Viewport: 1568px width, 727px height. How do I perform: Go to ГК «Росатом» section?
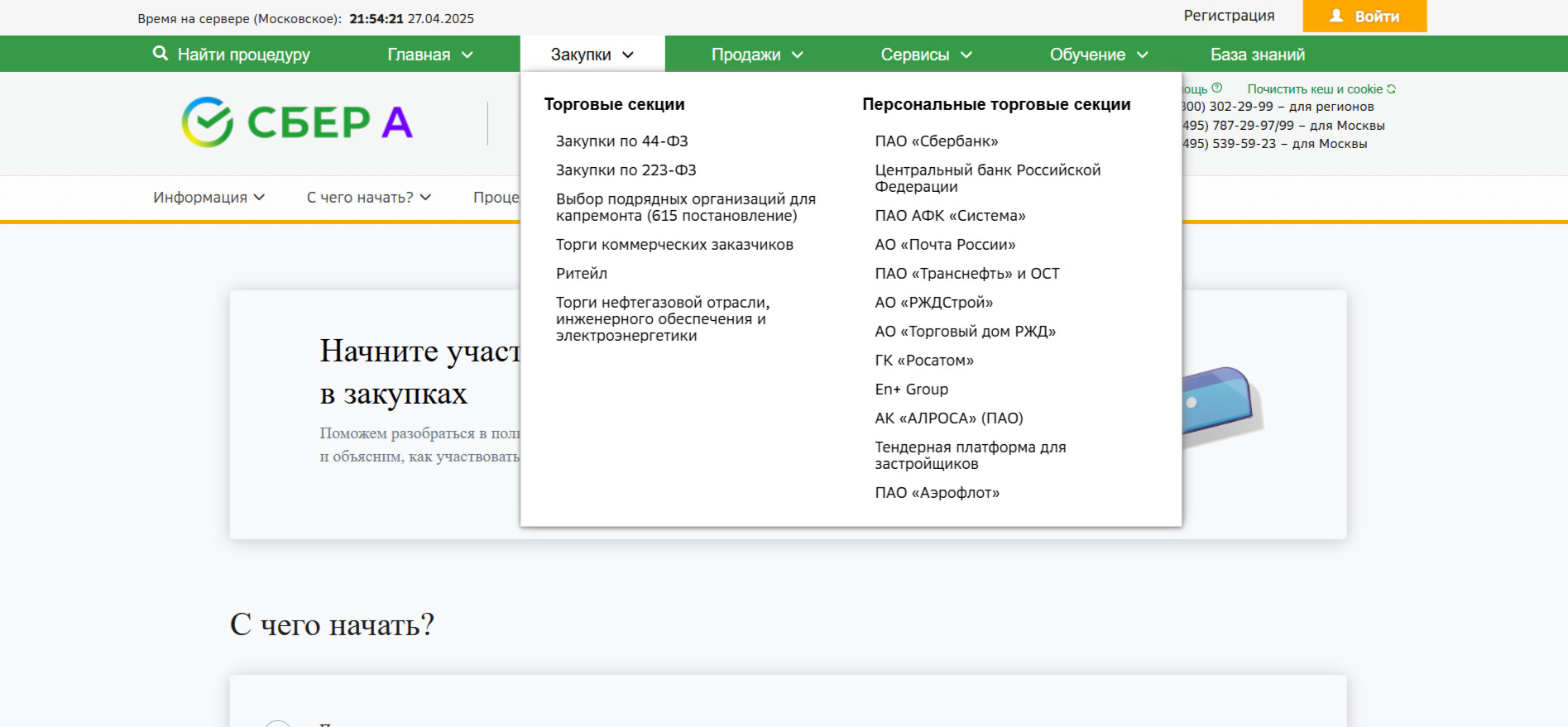click(924, 361)
